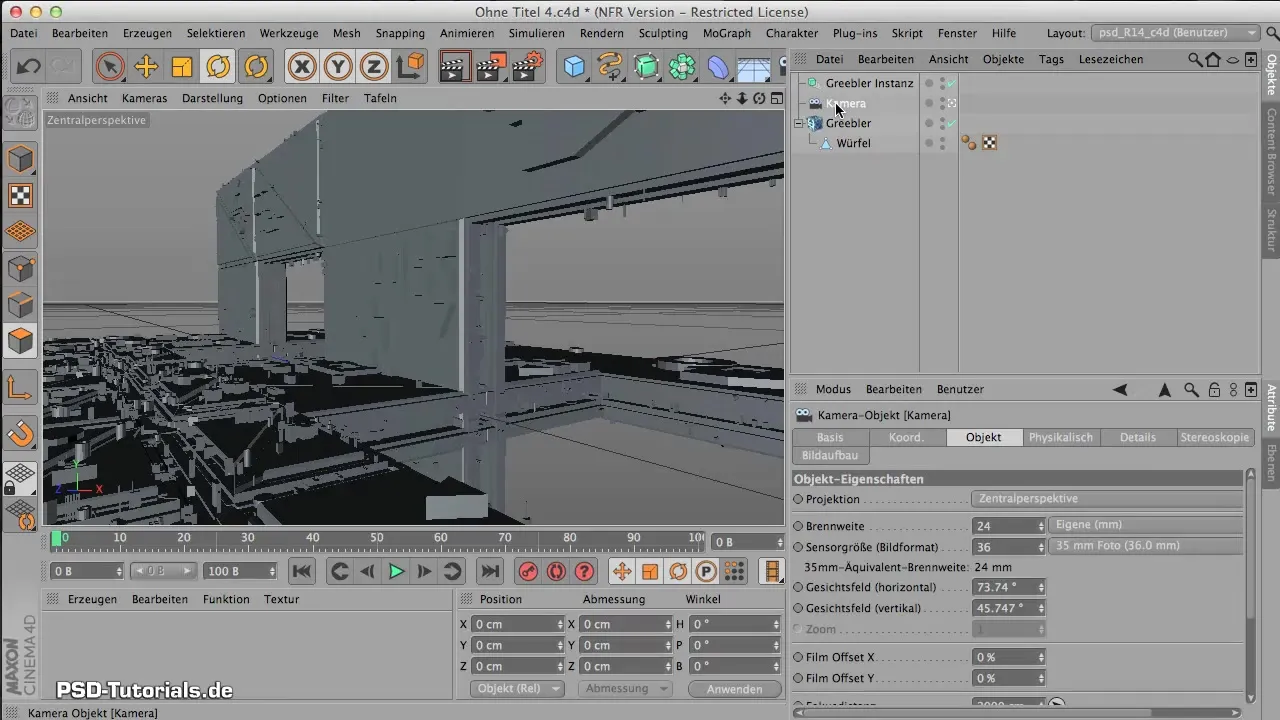Click the Undo arrow icon
The height and width of the screenshot is (720, 1280).
pyautogui.click(x=29, y=67)
